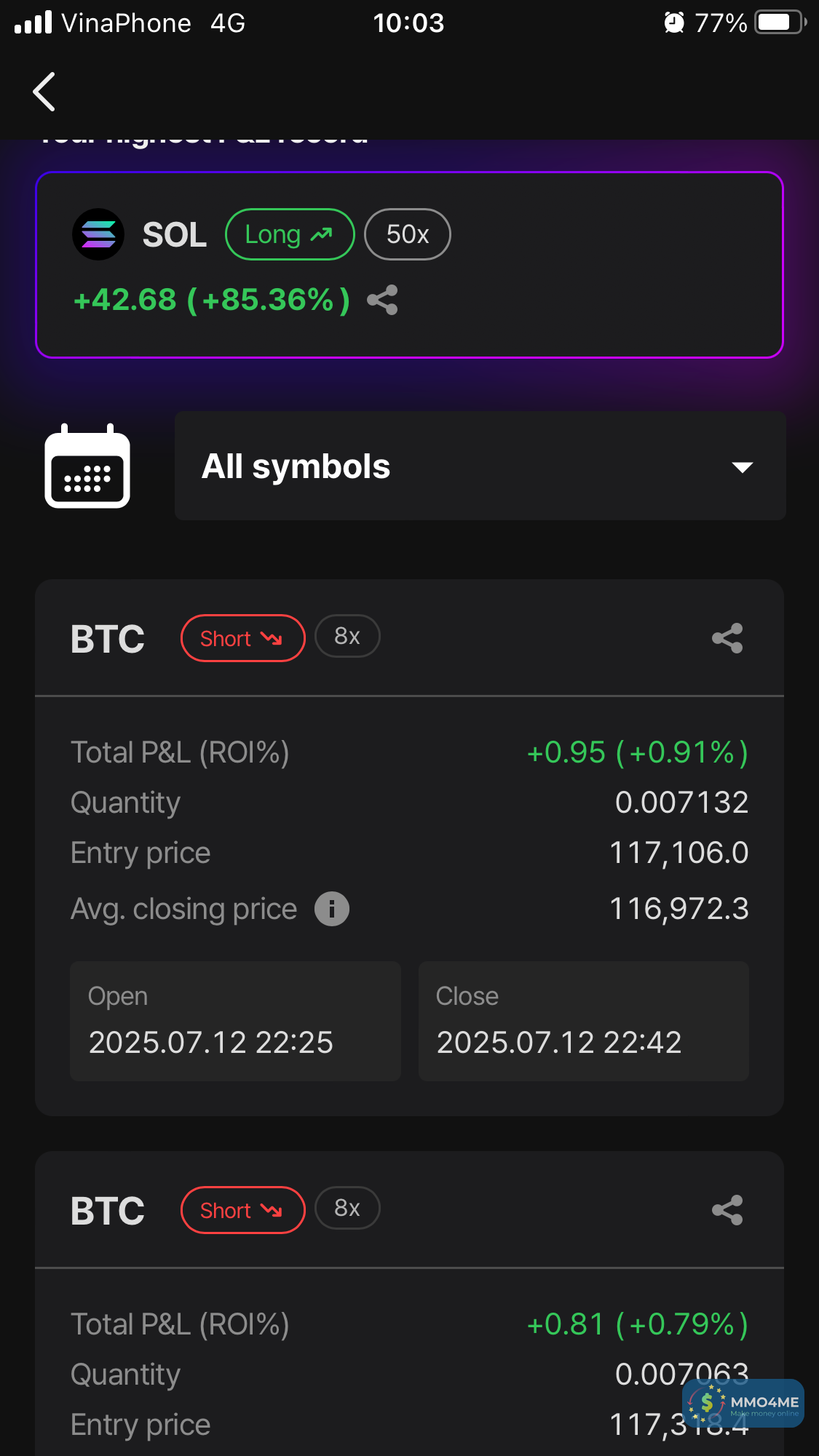Tap the 8x leverage badge on first BTC trade
Viewport: 819px width, 1456px height.
click(347, 637)
